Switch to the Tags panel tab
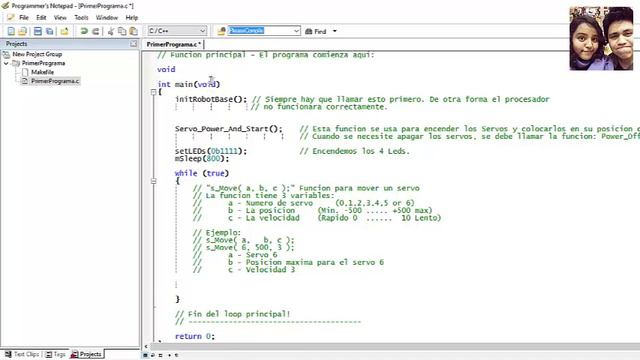640x360 pixels. [56, 354]
